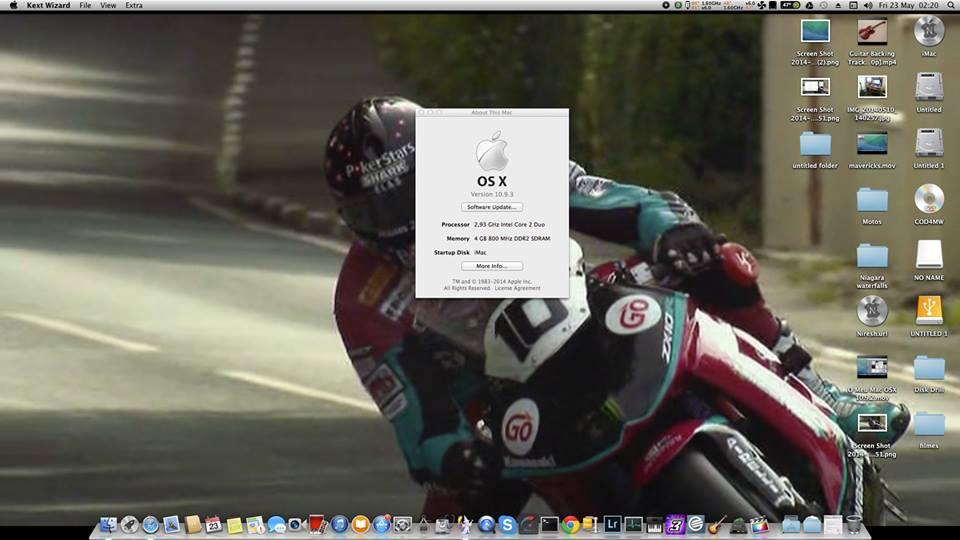Launch Google Chrome from the Dock
This screenshot has height=540, width=960.
click(x=570, y=523)
